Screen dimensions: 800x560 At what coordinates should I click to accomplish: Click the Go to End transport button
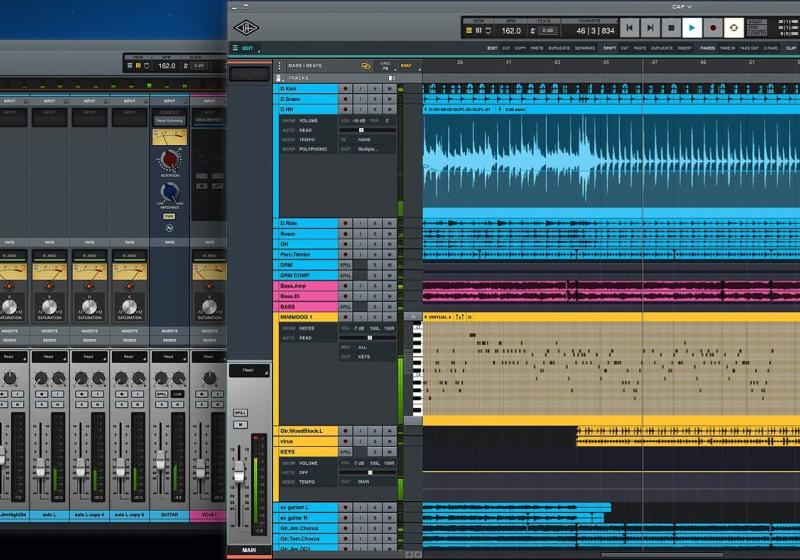click(x=650, y=29)
